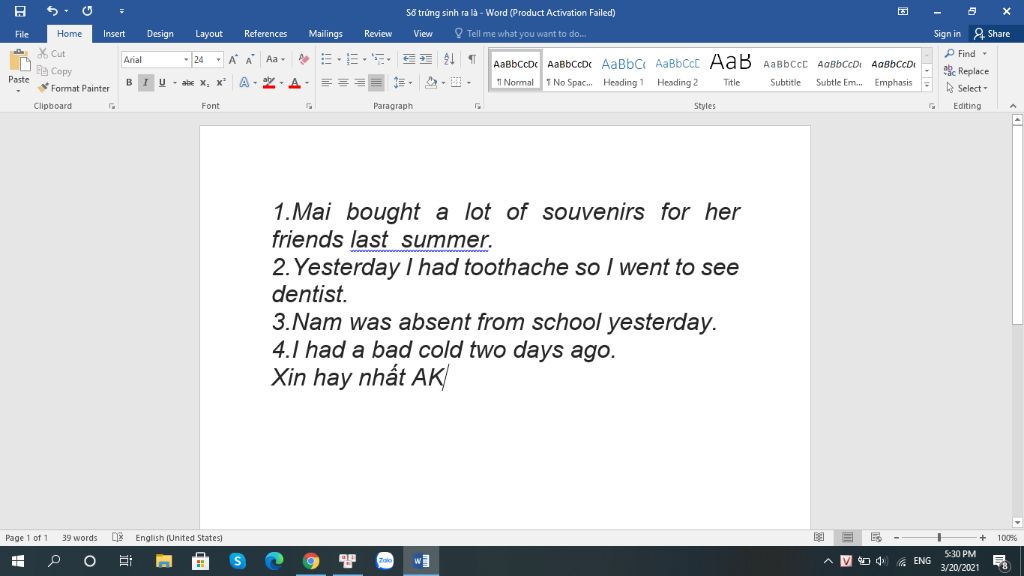Apply Borders to the paragraph
Screen dimensions: 1024x576
click(x=456, y=83)
